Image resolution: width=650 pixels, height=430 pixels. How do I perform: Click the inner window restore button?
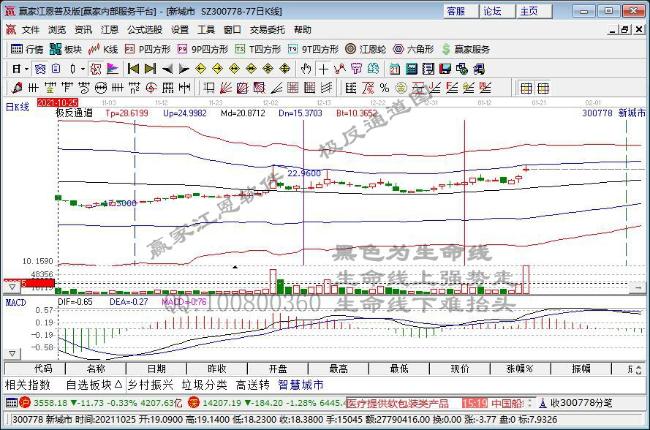625,29
